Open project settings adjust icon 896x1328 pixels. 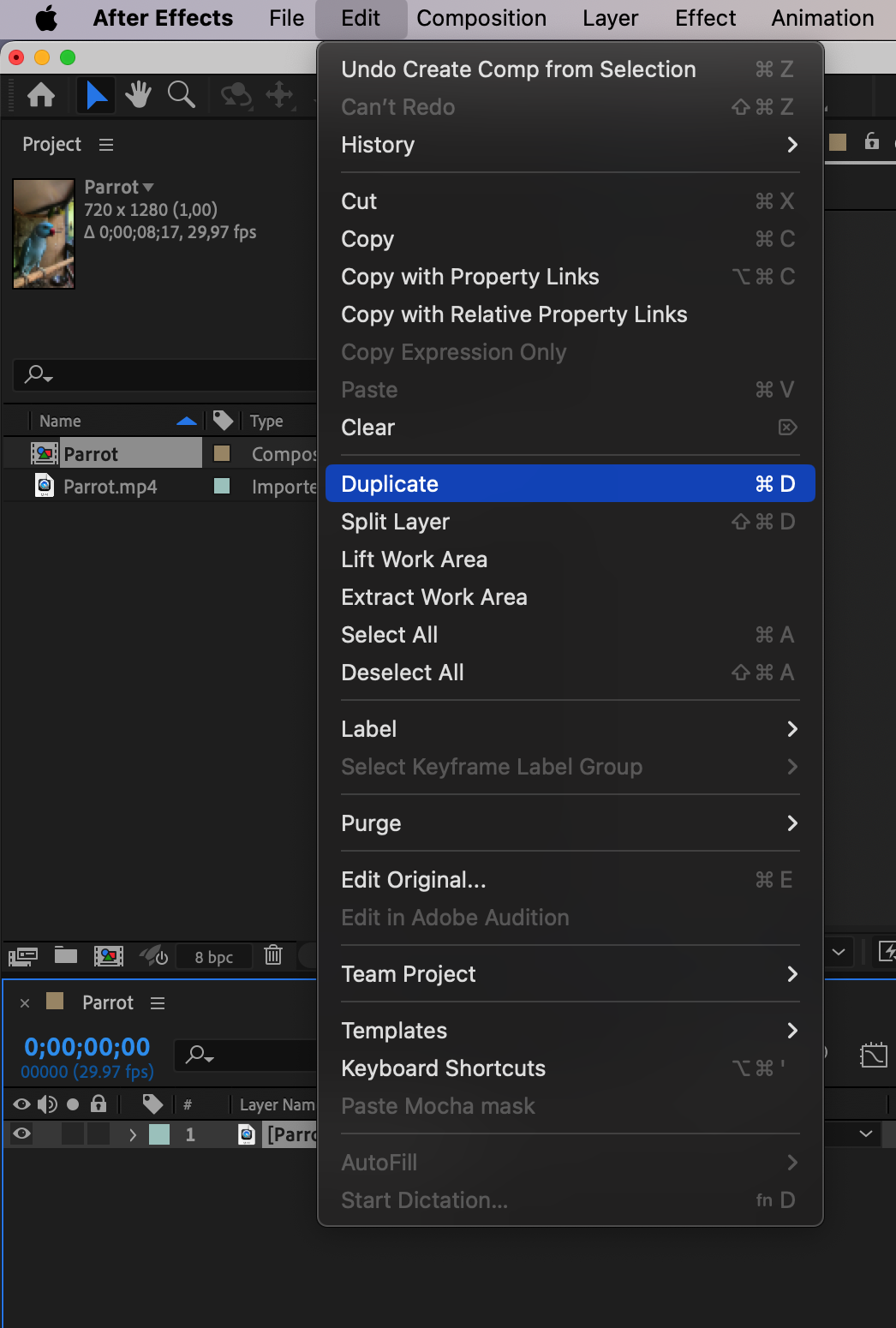pyautogui.click(x=153, y=955)
